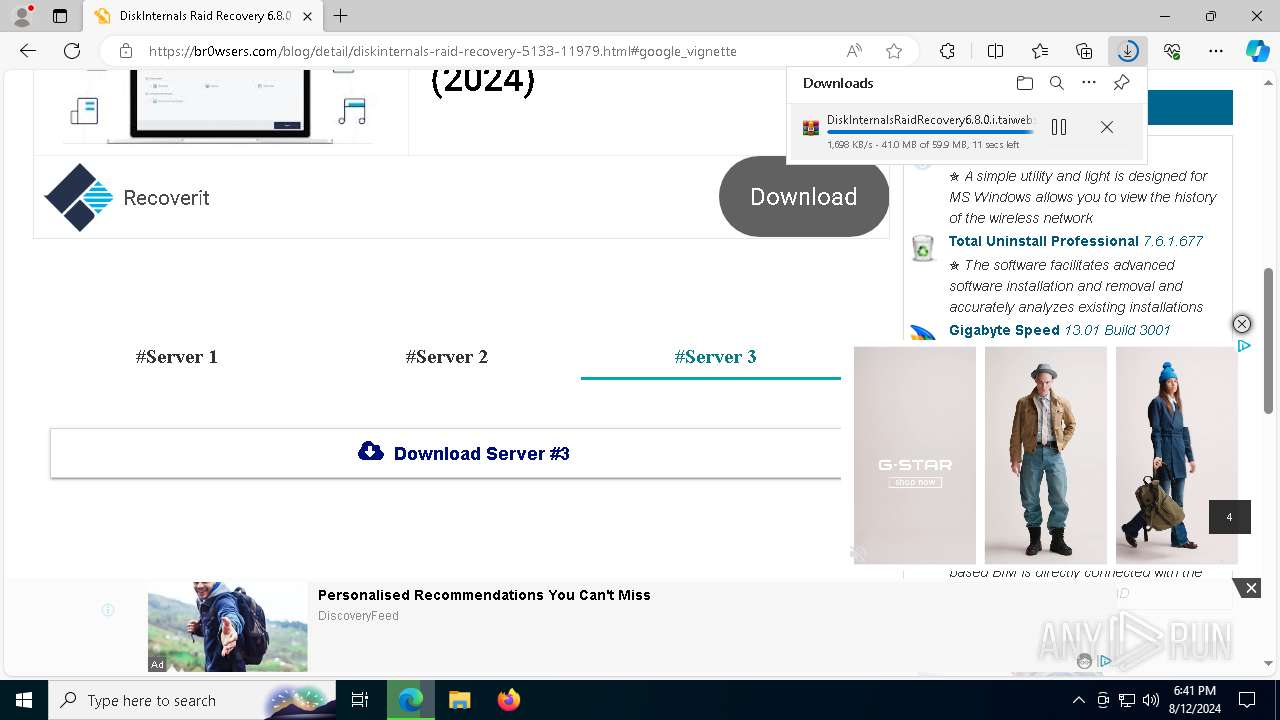Close the bottom banner ad
Image resolution: width=1280 pixels, height=720 pixels.
1250,588
